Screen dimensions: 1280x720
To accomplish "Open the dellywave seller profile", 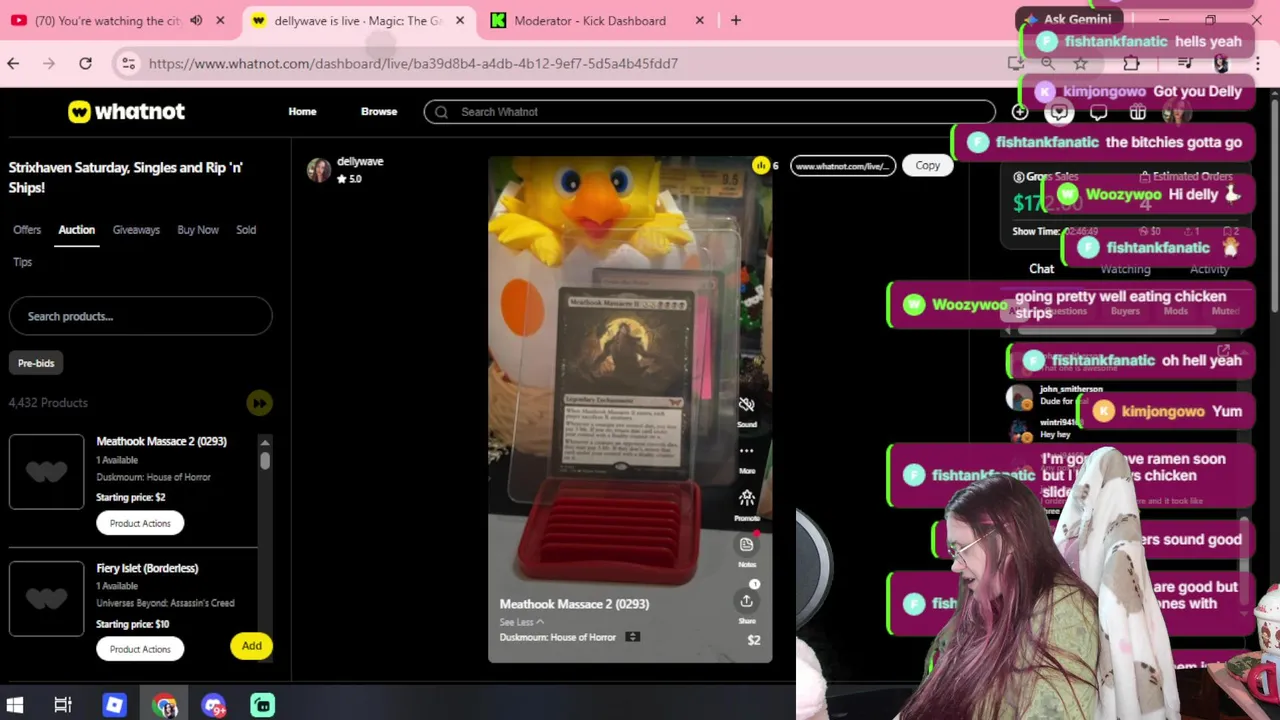I will 360,161.
